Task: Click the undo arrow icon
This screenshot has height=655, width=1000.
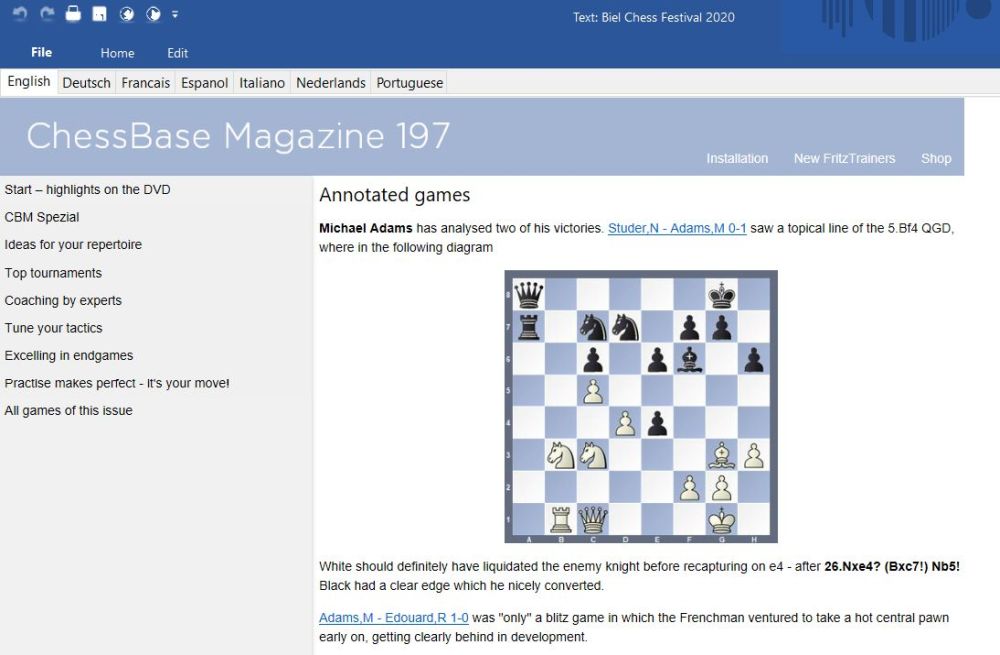Action: [20, 14]
